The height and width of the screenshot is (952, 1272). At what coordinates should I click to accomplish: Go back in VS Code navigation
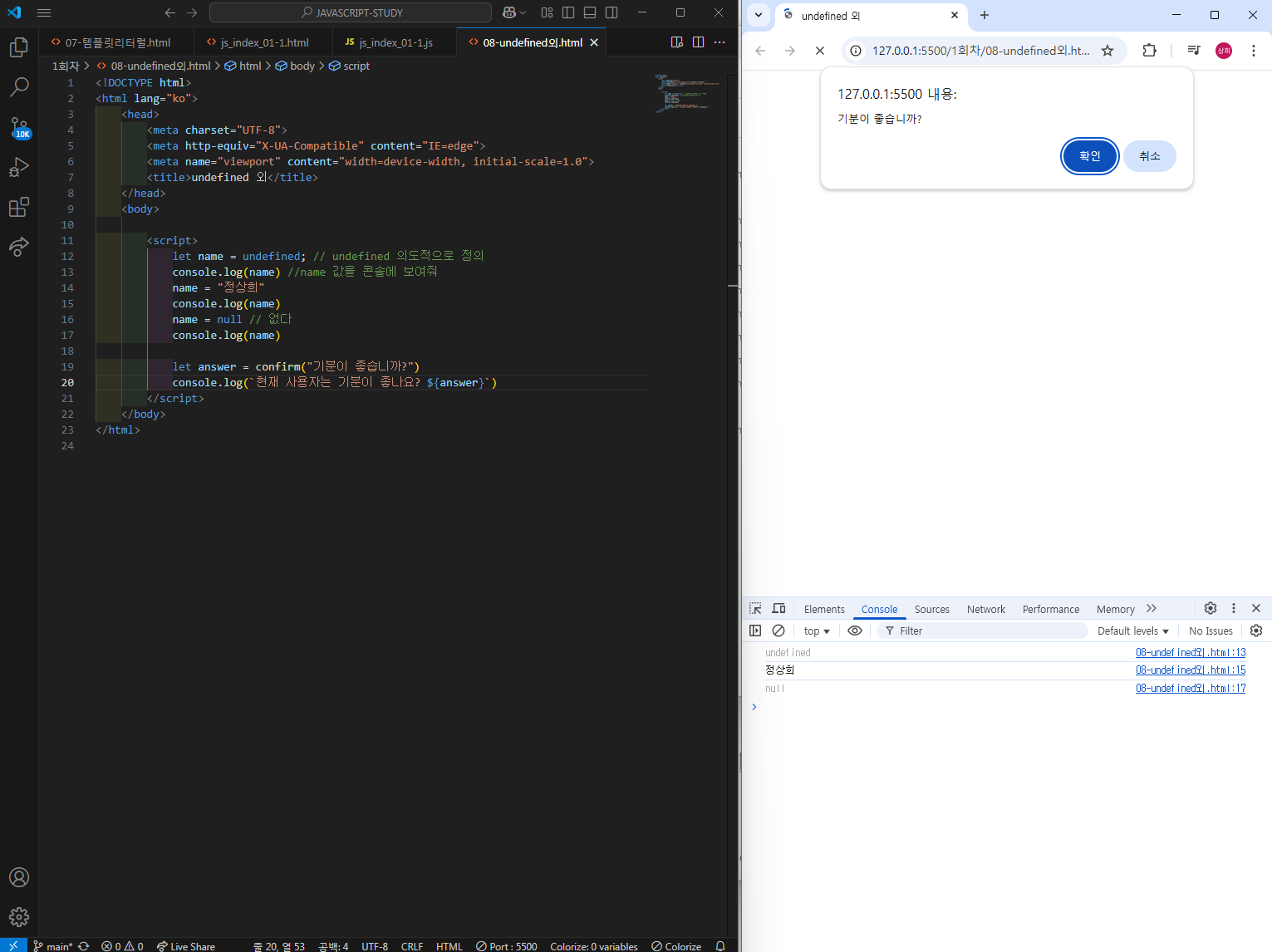click(170, 12)
